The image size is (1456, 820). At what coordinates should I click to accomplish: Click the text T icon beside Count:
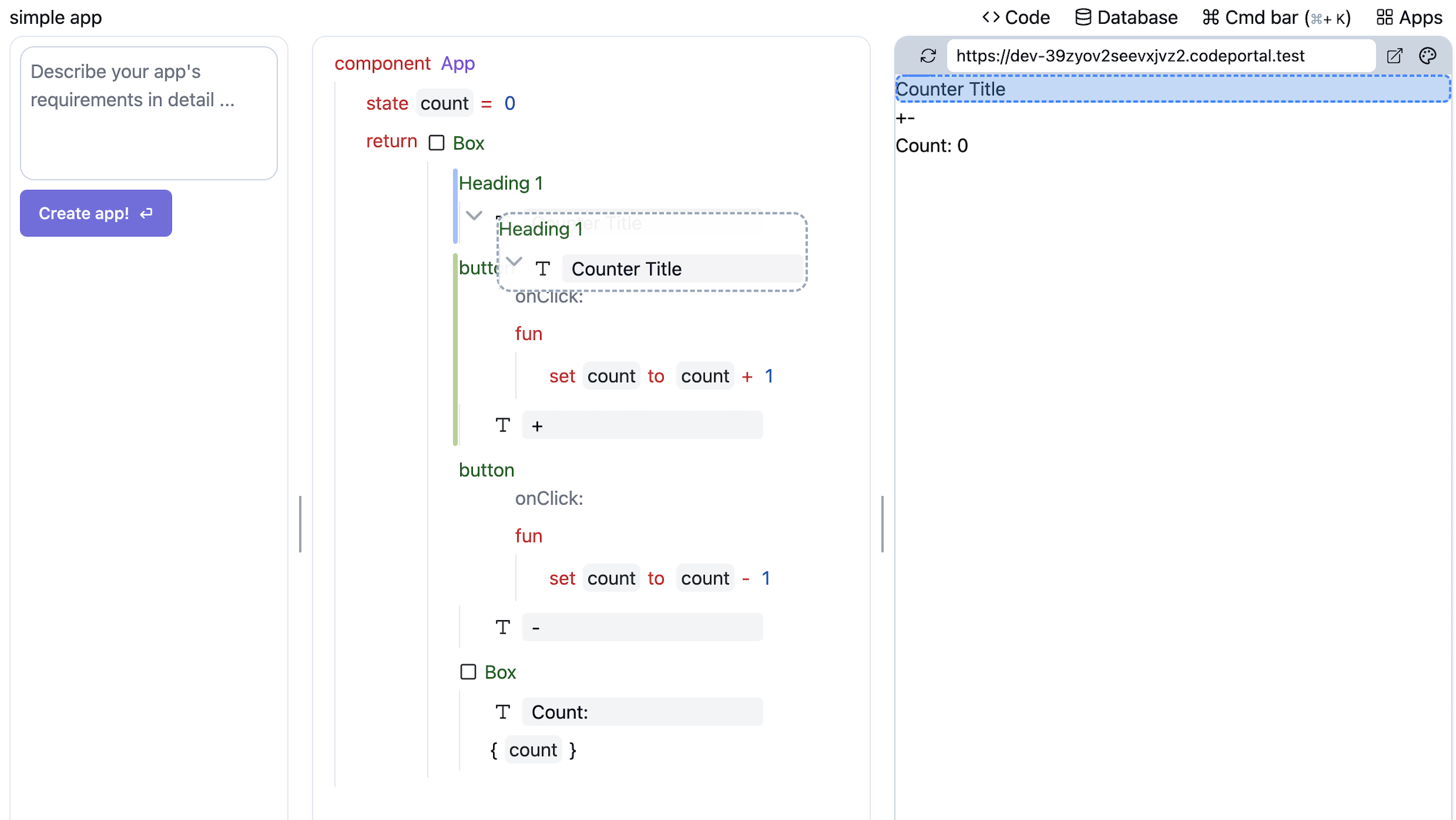503,712
